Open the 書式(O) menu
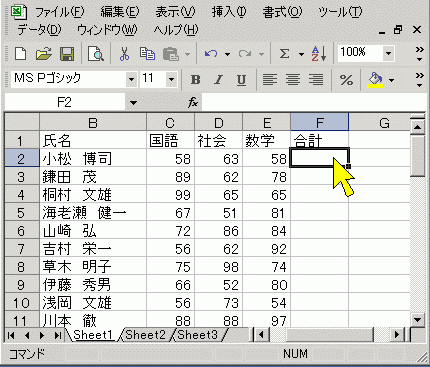This screenshot has height=367, width=430. tap(282, 12)
